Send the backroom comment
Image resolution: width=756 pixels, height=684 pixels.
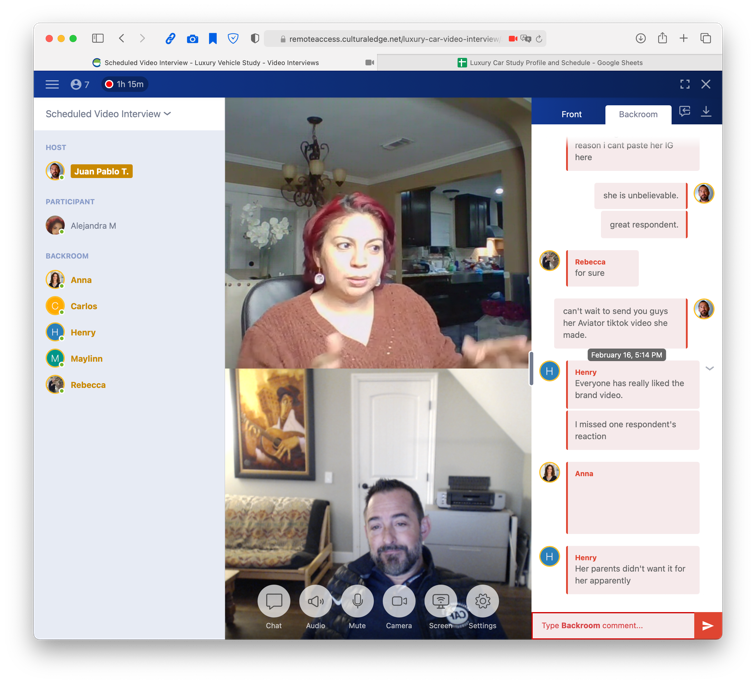click(x=708, y=626)
